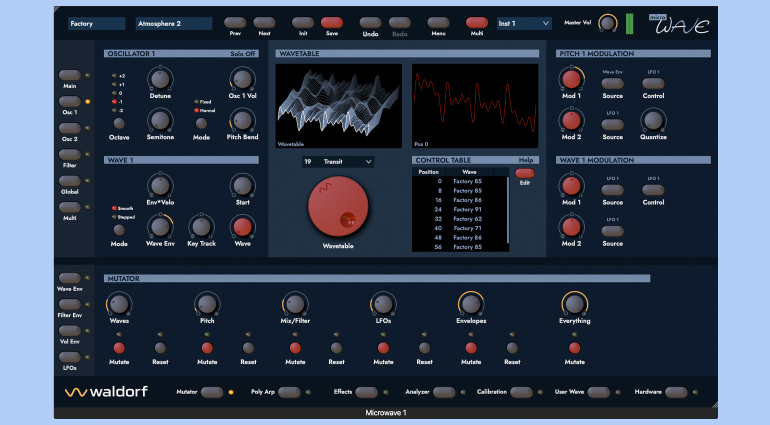Click the Quantize knob
770x425 pixels.
coord(653,120)
